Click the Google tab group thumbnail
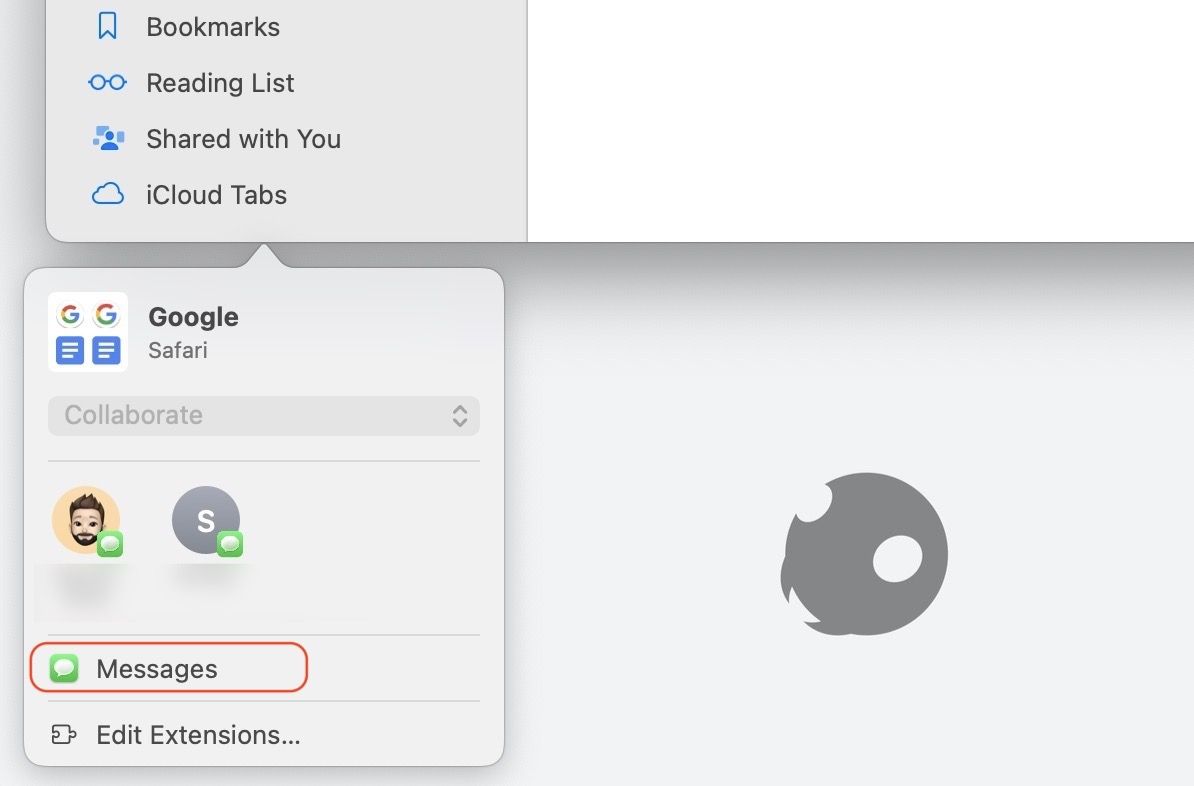This screenshot has height=786, width=1194. pos(88,332)
